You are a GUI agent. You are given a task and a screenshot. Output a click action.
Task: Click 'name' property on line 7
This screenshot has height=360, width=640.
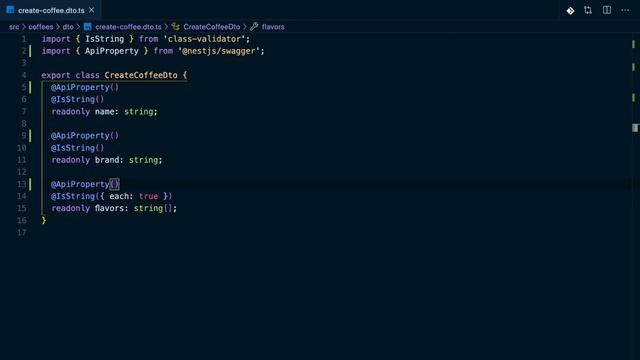point(104,111)
